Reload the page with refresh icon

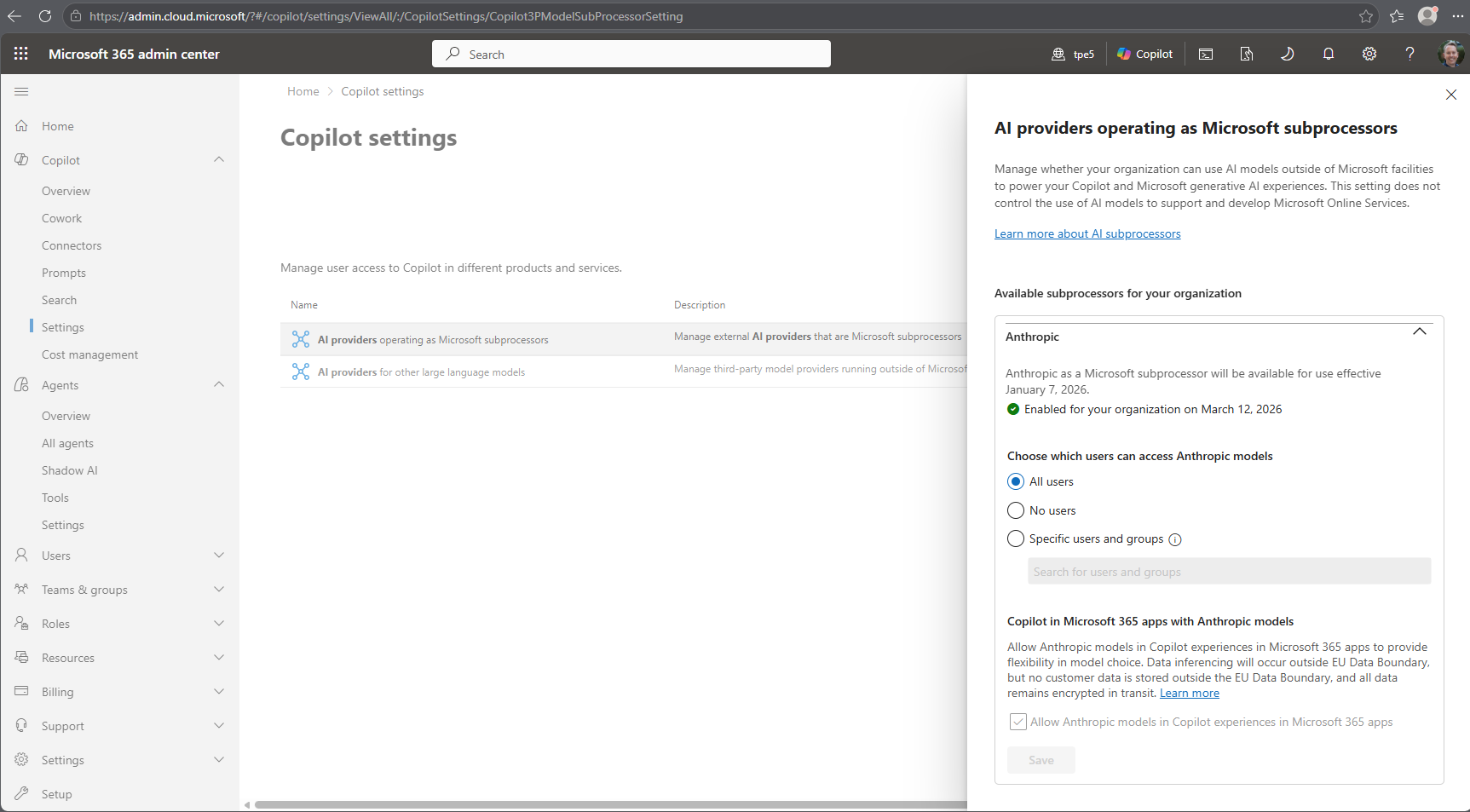(45, 16)
